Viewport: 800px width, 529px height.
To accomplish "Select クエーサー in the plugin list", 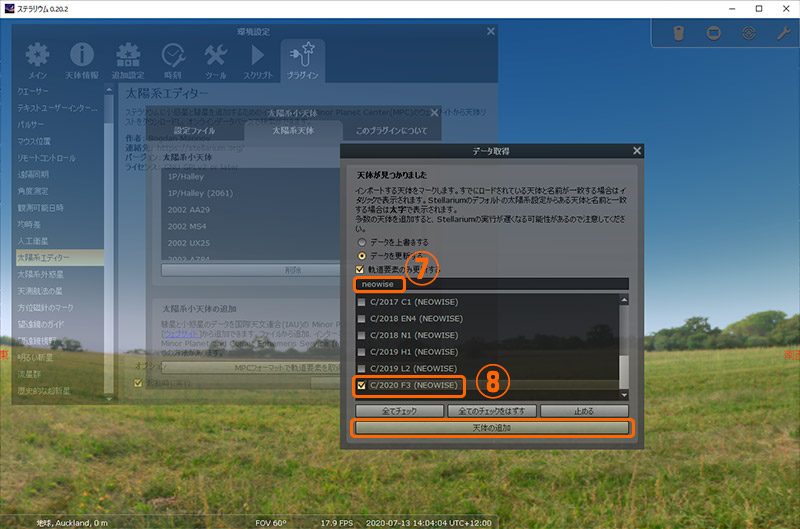I will pos(60,91).
